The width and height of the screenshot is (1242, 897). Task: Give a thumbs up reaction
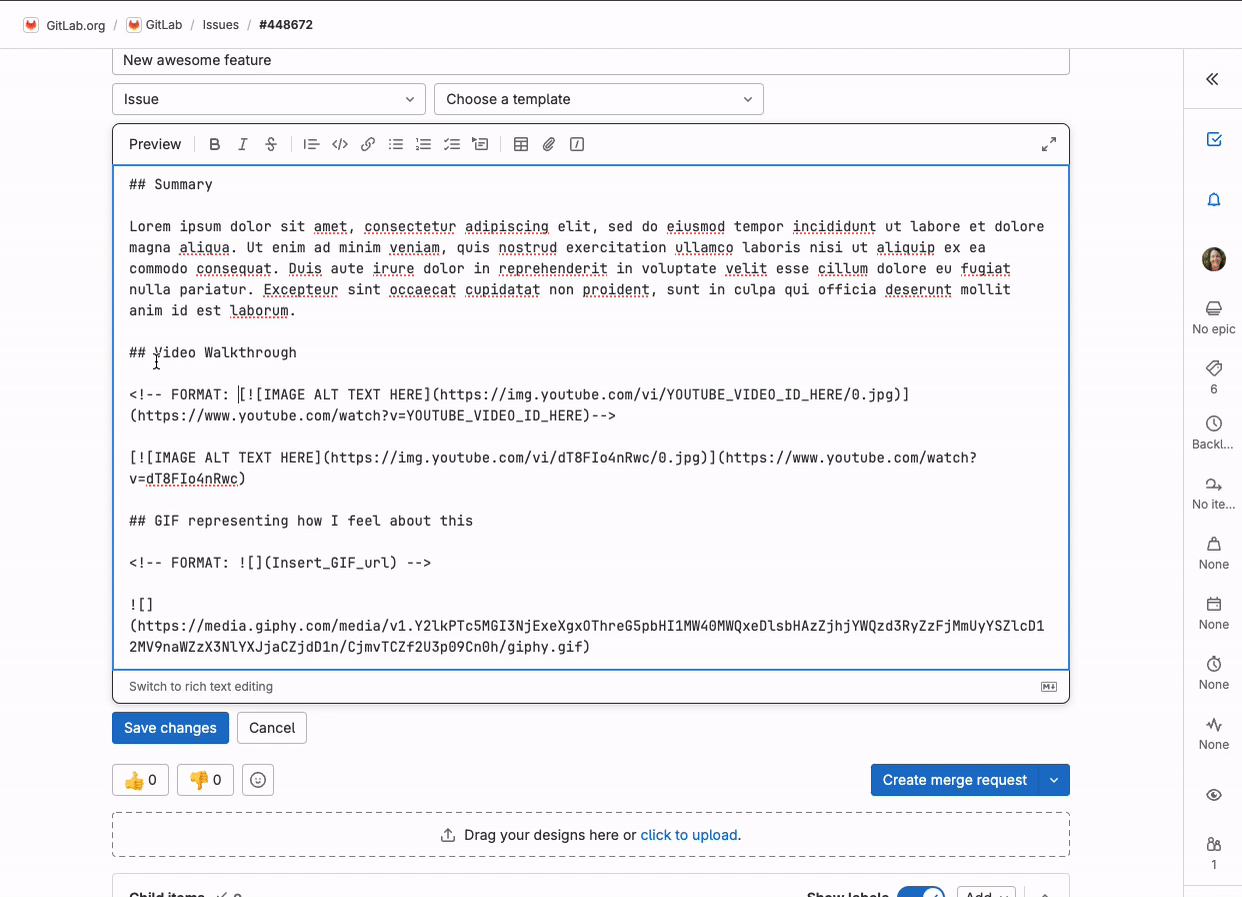[140, 780]
